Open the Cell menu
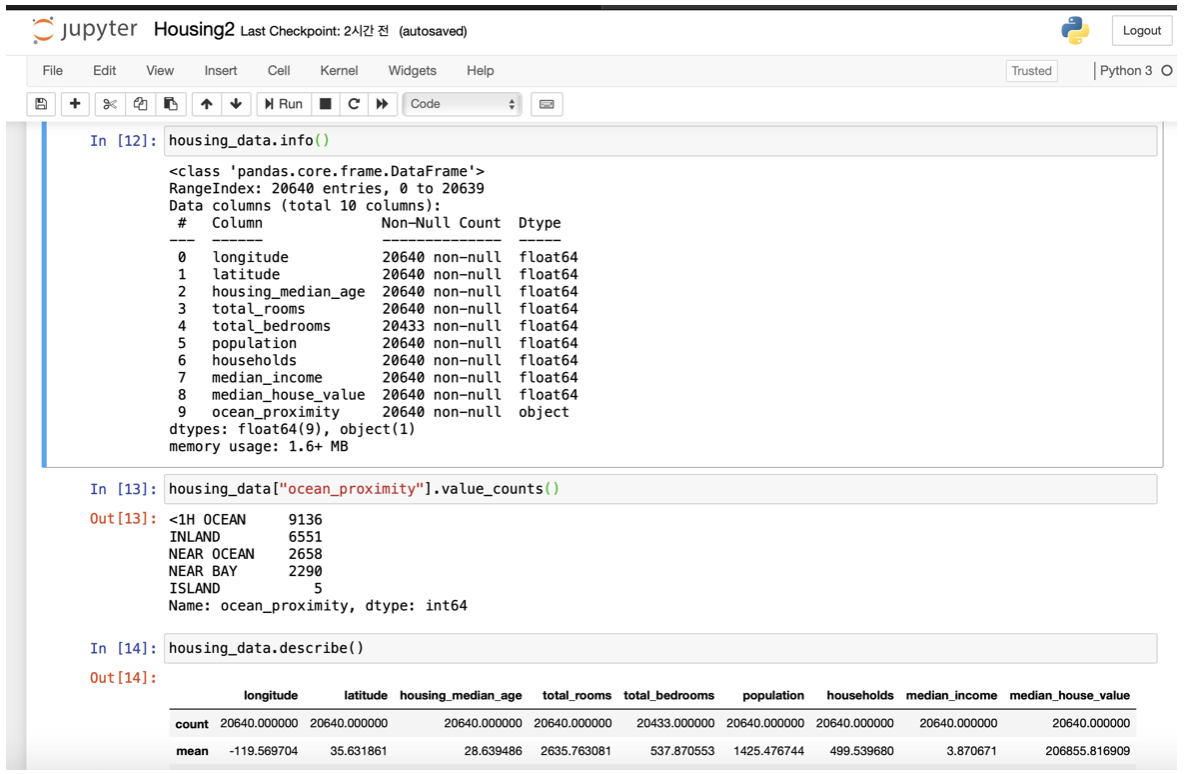This screenshot has width=1188, height=774. click(279, 70)
